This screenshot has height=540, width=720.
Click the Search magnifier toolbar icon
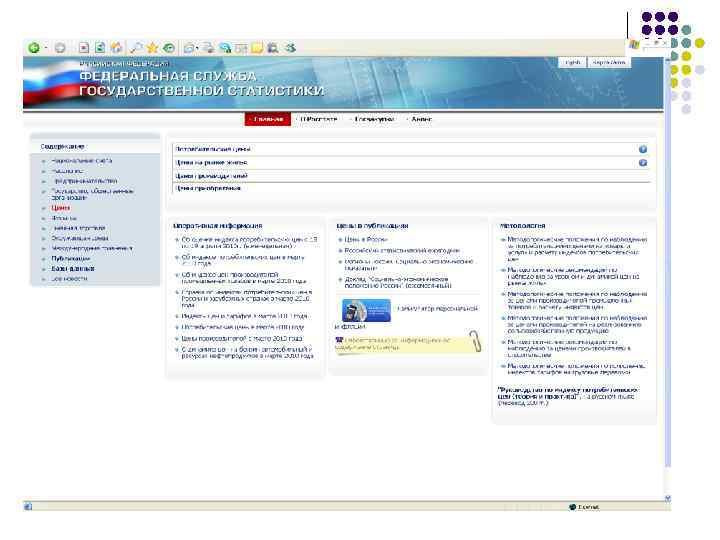click(x=136, y=48)
